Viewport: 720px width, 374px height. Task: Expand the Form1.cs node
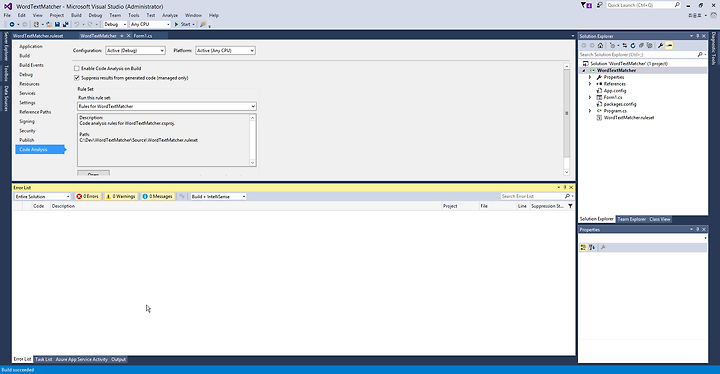(590, 97)
